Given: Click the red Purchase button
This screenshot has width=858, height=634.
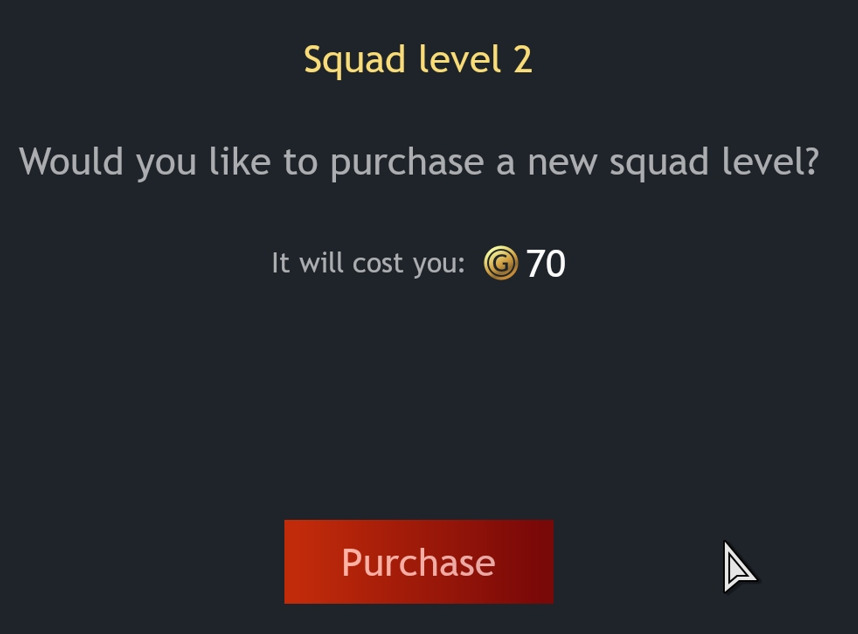Looking at the screenshot, I should tap(419, 562).
